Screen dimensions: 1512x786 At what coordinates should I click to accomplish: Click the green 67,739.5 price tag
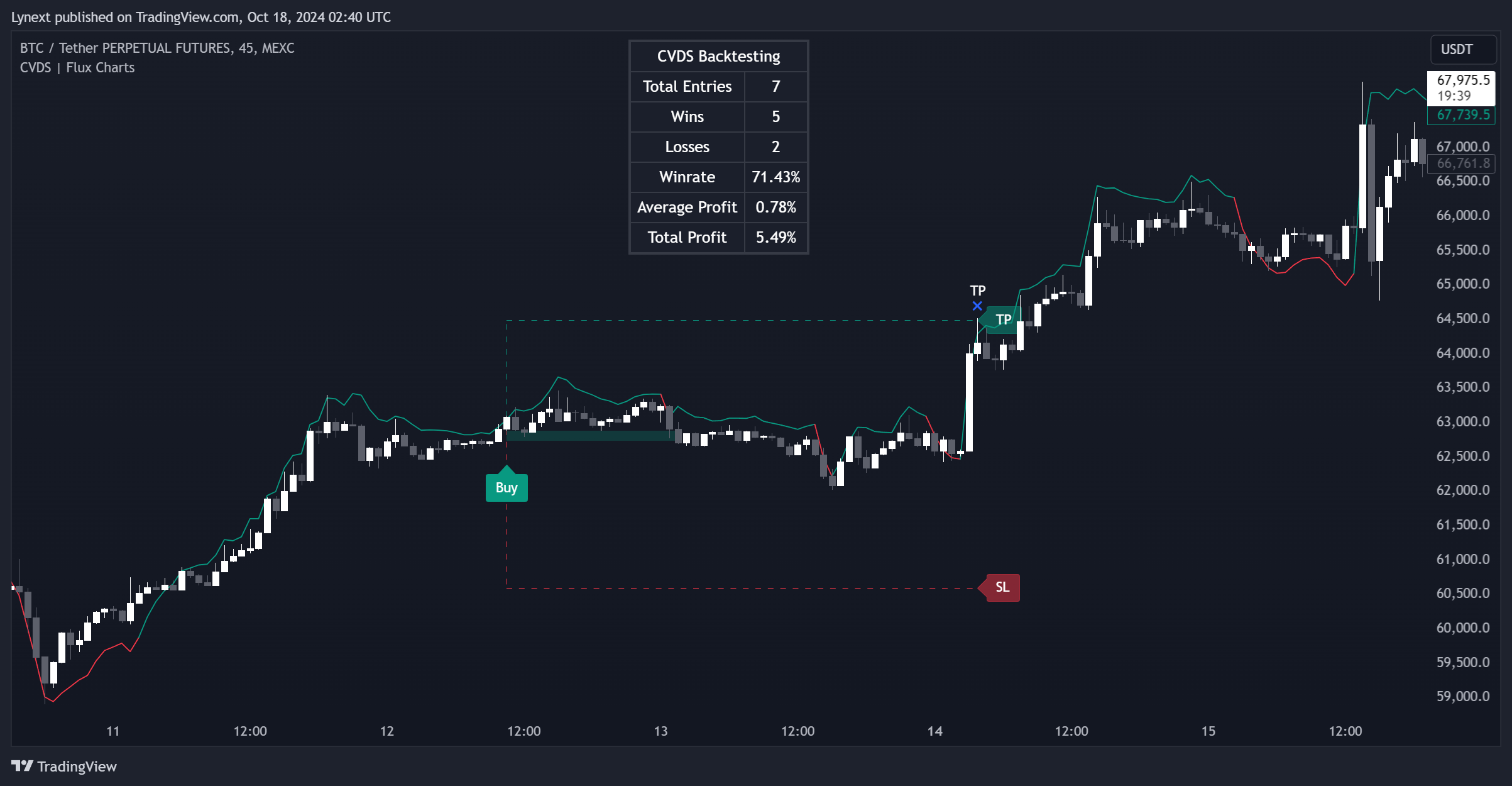click(x=1460, y=115)
